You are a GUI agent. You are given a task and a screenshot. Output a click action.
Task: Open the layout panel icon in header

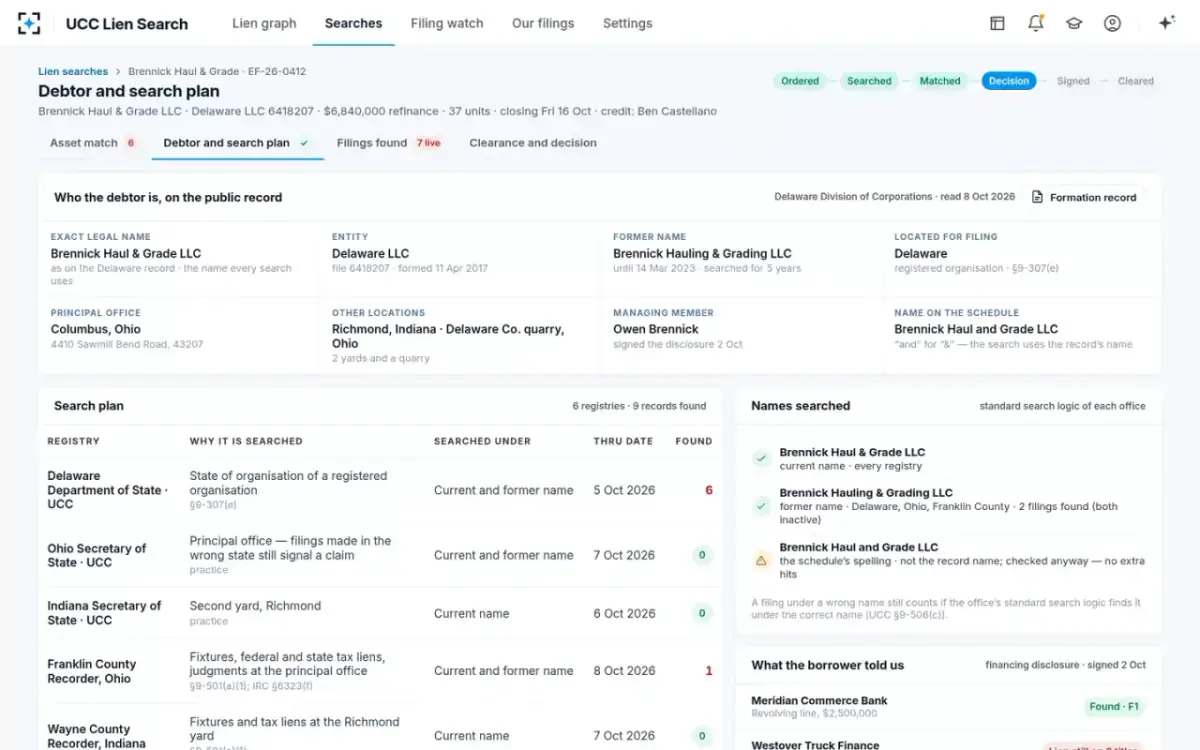(997, 23)
